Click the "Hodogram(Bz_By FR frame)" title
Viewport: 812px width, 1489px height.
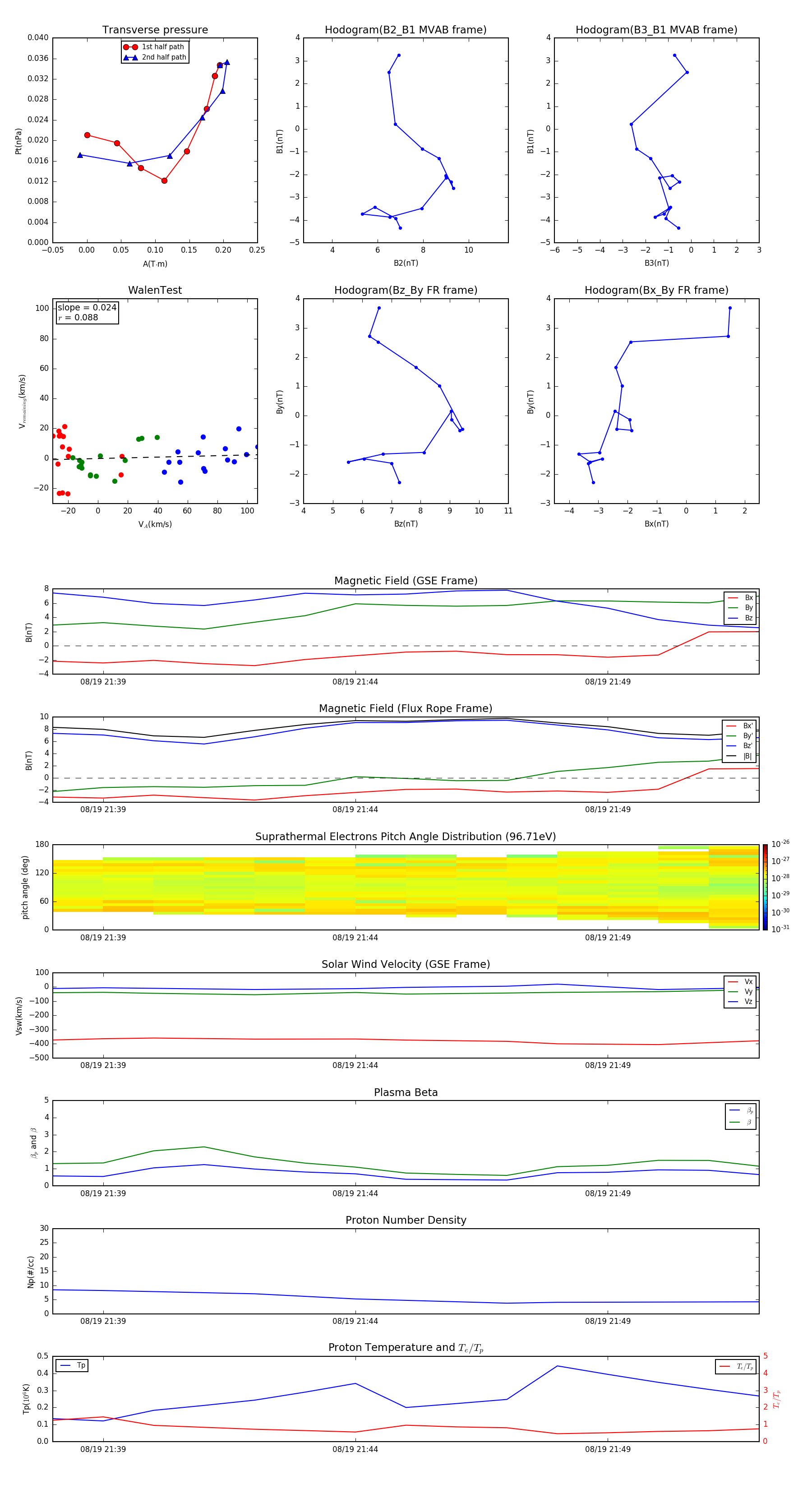(406, 290)
